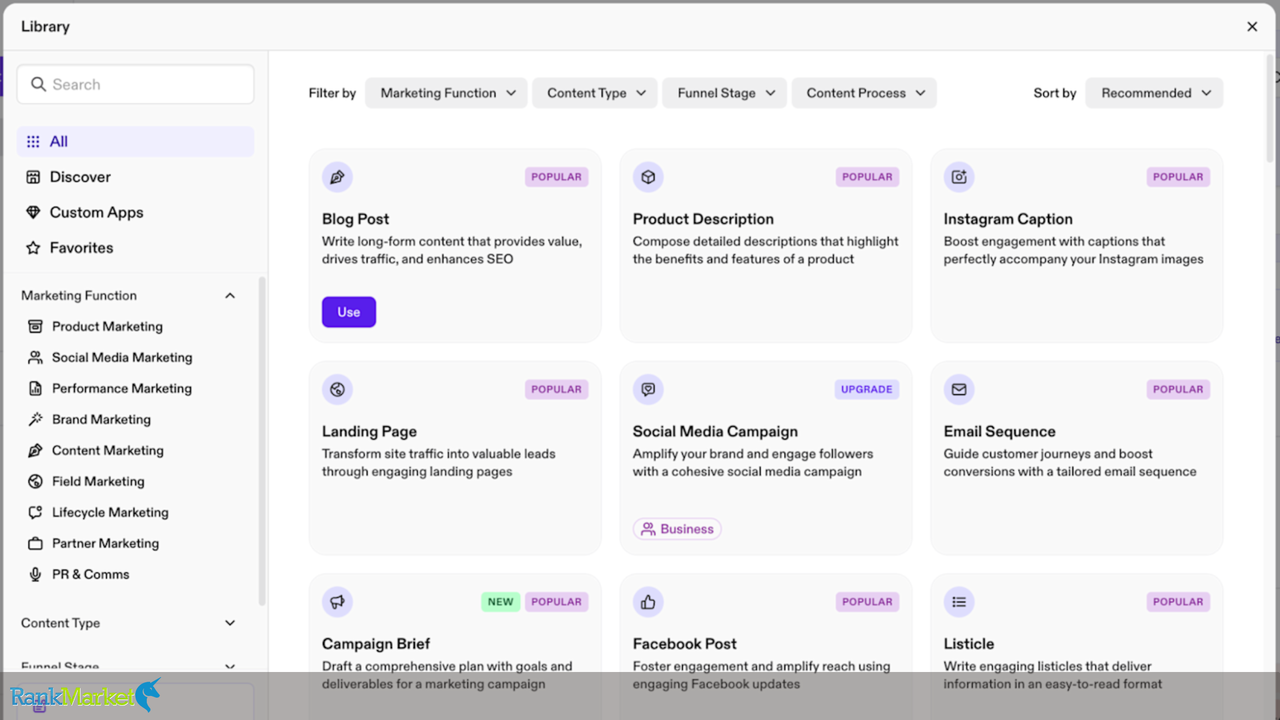Click the Social Media Campaign chat icon

[x=648, y=389]
